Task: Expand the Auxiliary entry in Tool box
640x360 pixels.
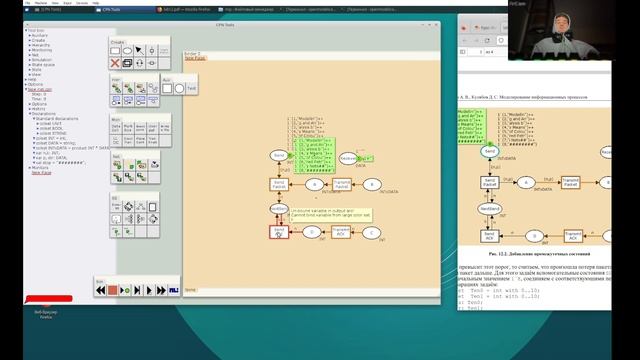Action: coord(30,36)
